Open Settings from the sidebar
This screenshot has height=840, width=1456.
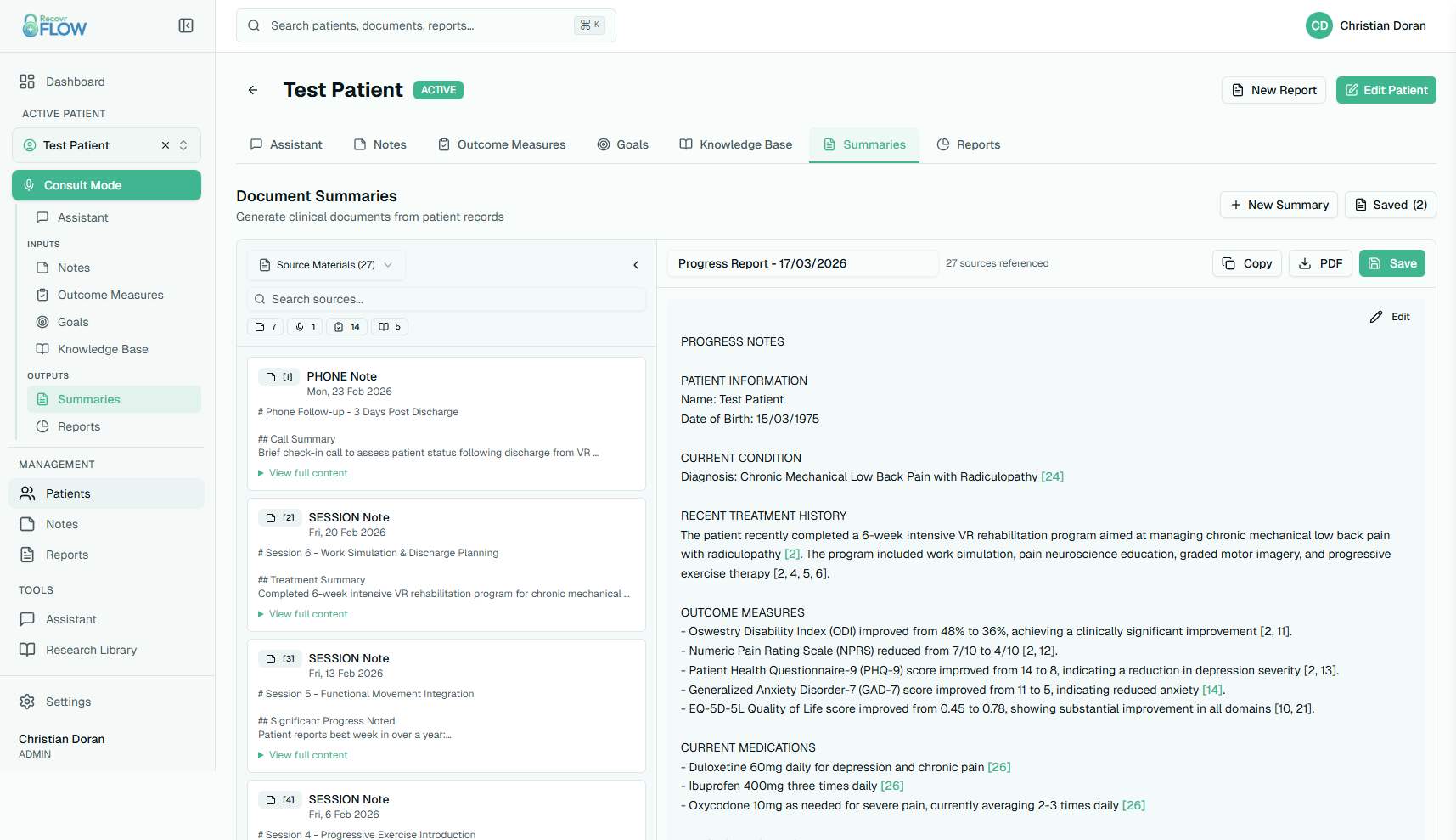(68, 702)
